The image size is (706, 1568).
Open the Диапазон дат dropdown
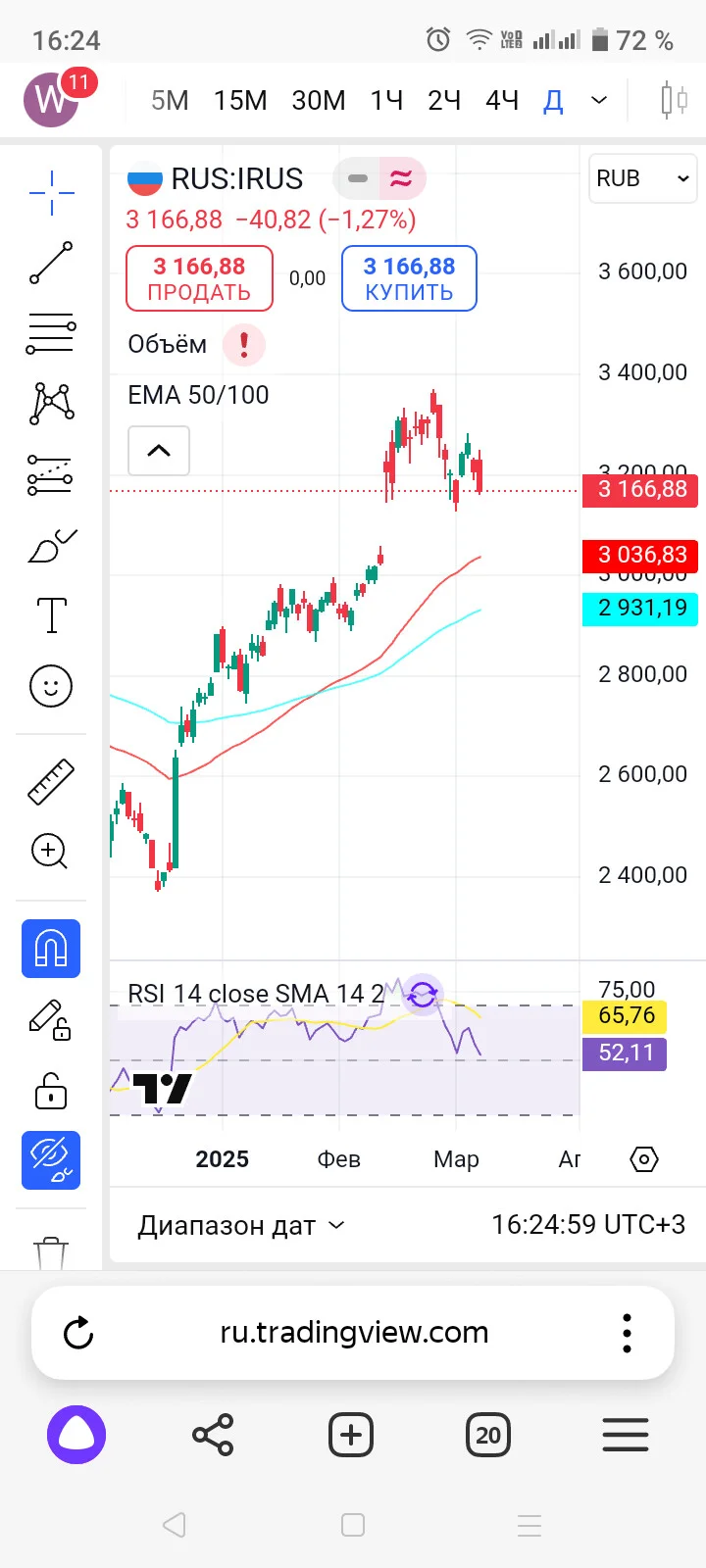[241, 1225]
